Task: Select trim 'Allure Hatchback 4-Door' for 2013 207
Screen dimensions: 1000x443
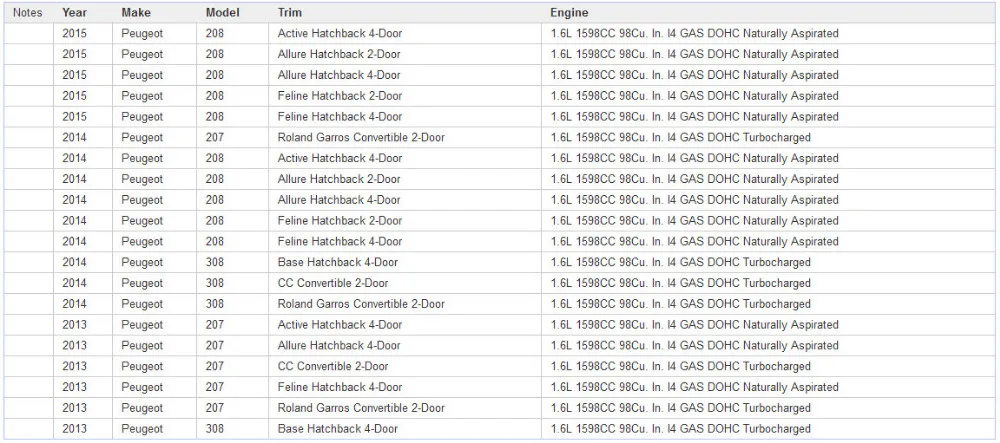Action: click(339, 345)
